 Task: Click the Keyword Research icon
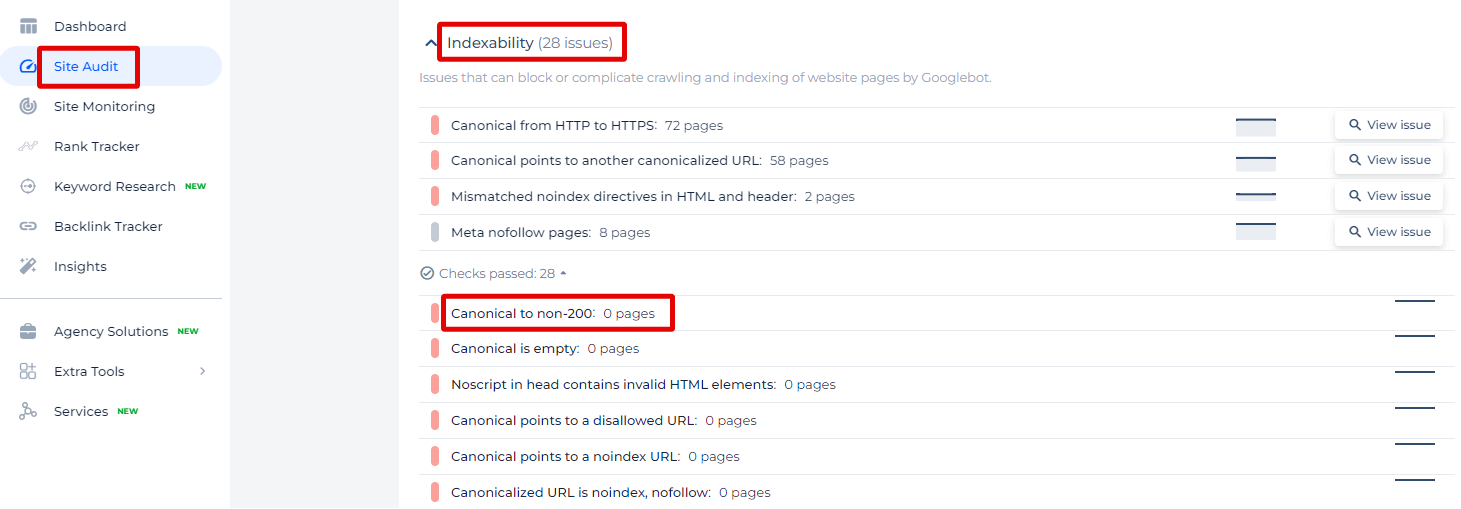pos(28,186)
